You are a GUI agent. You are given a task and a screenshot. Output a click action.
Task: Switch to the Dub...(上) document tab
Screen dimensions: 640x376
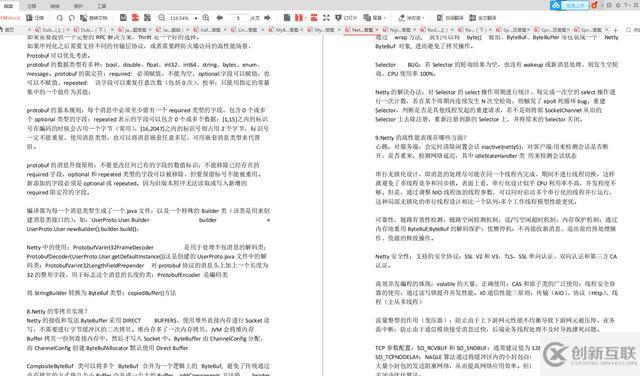coord(51,30)
